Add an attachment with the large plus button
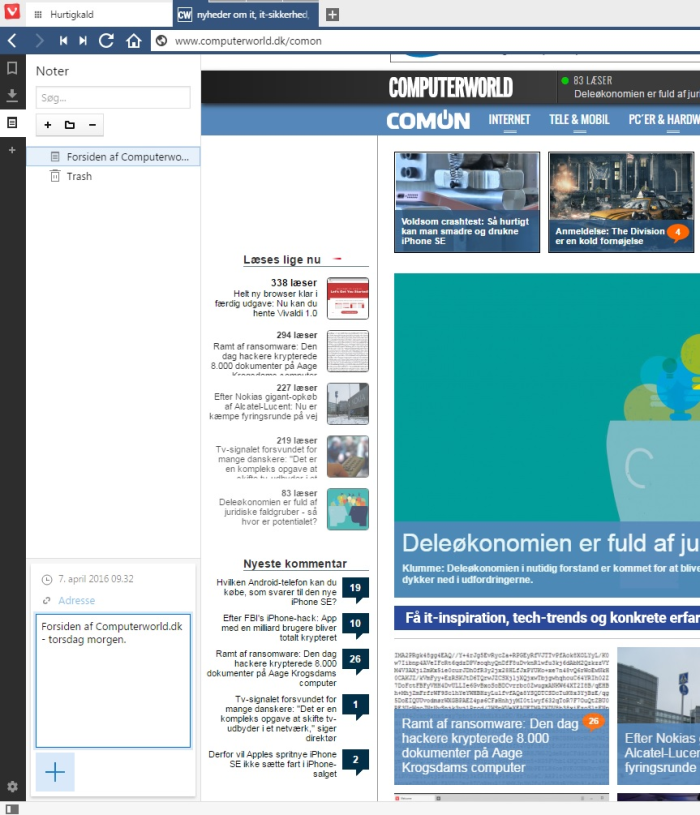Screen dimensions: 700x815 pos(55,772)
